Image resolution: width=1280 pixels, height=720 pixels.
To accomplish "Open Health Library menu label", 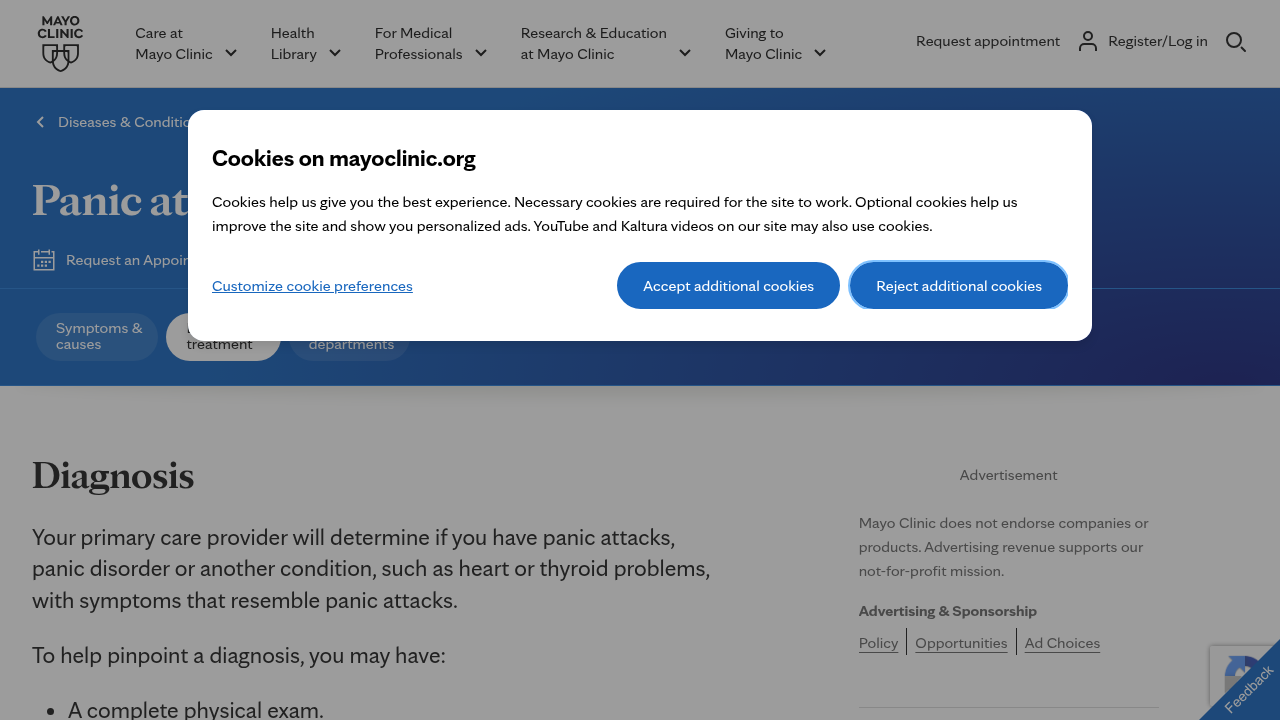I will point(294,43).
